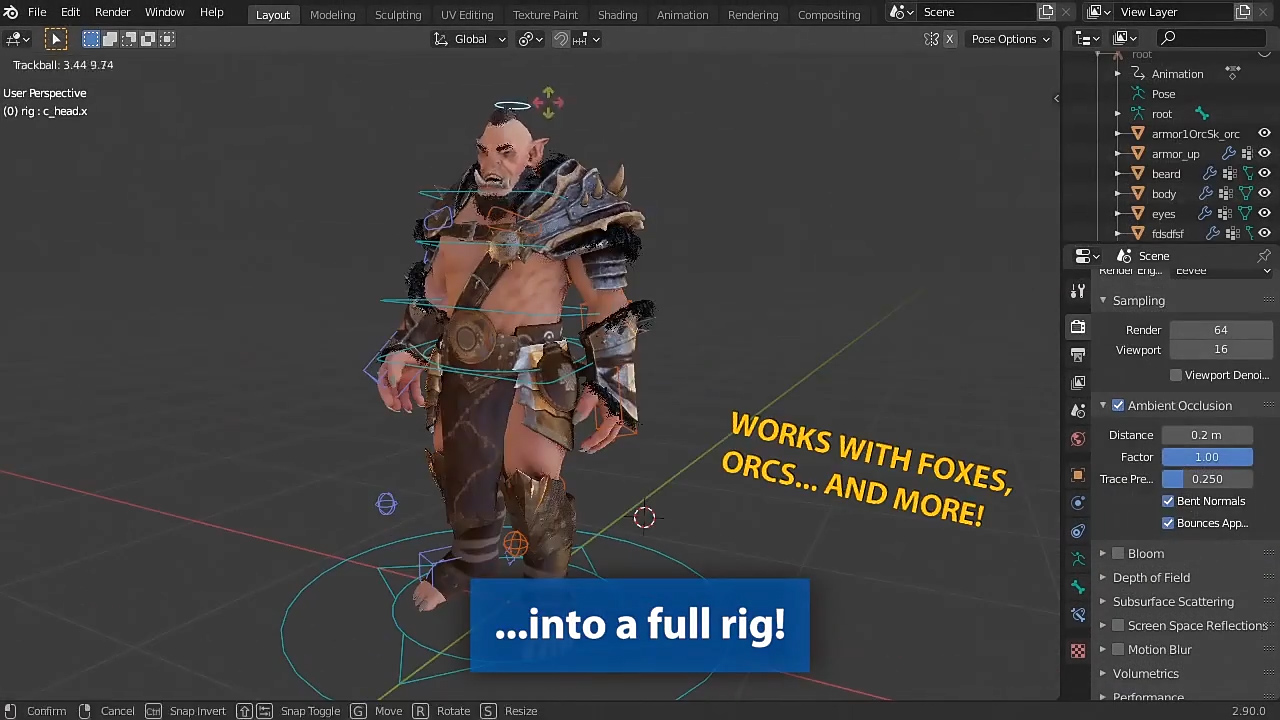Hide the armor1OrcSk_orc object
The width and height of the screenshot is (1280, 720).
tap(1264, 134)
